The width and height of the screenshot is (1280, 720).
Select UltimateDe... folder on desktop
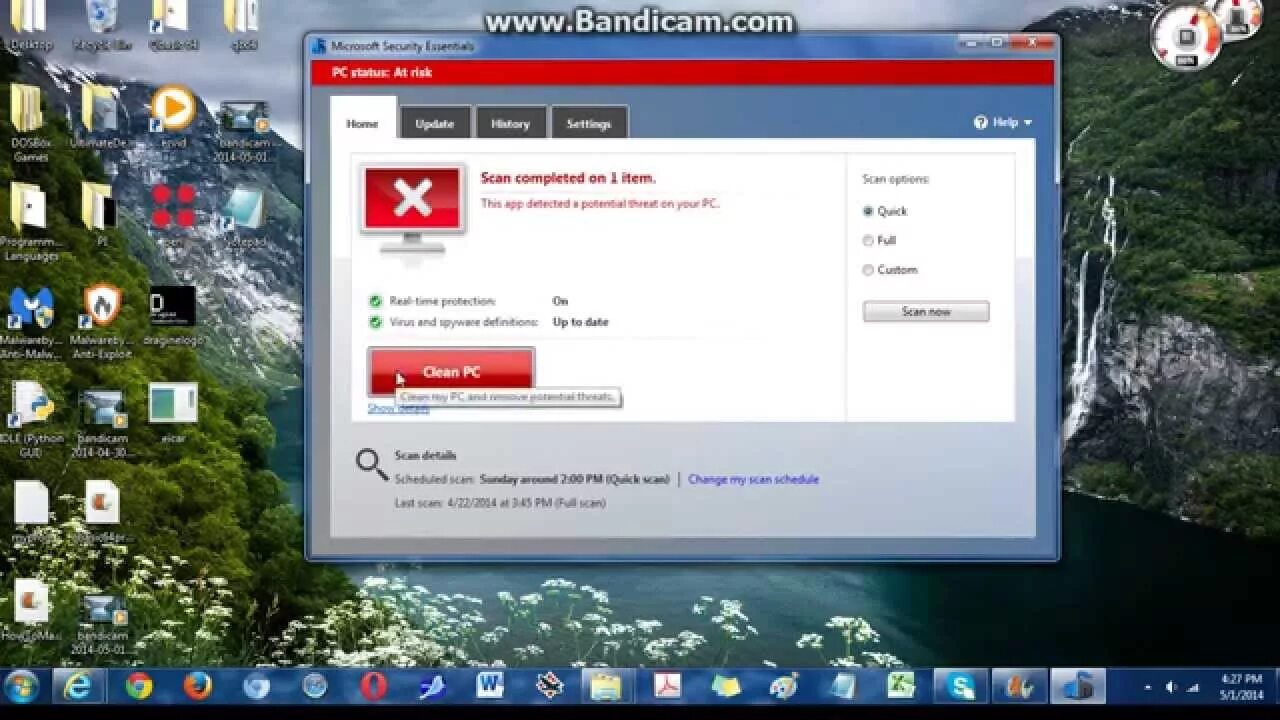pyautogui.click(x=101, y=115)
